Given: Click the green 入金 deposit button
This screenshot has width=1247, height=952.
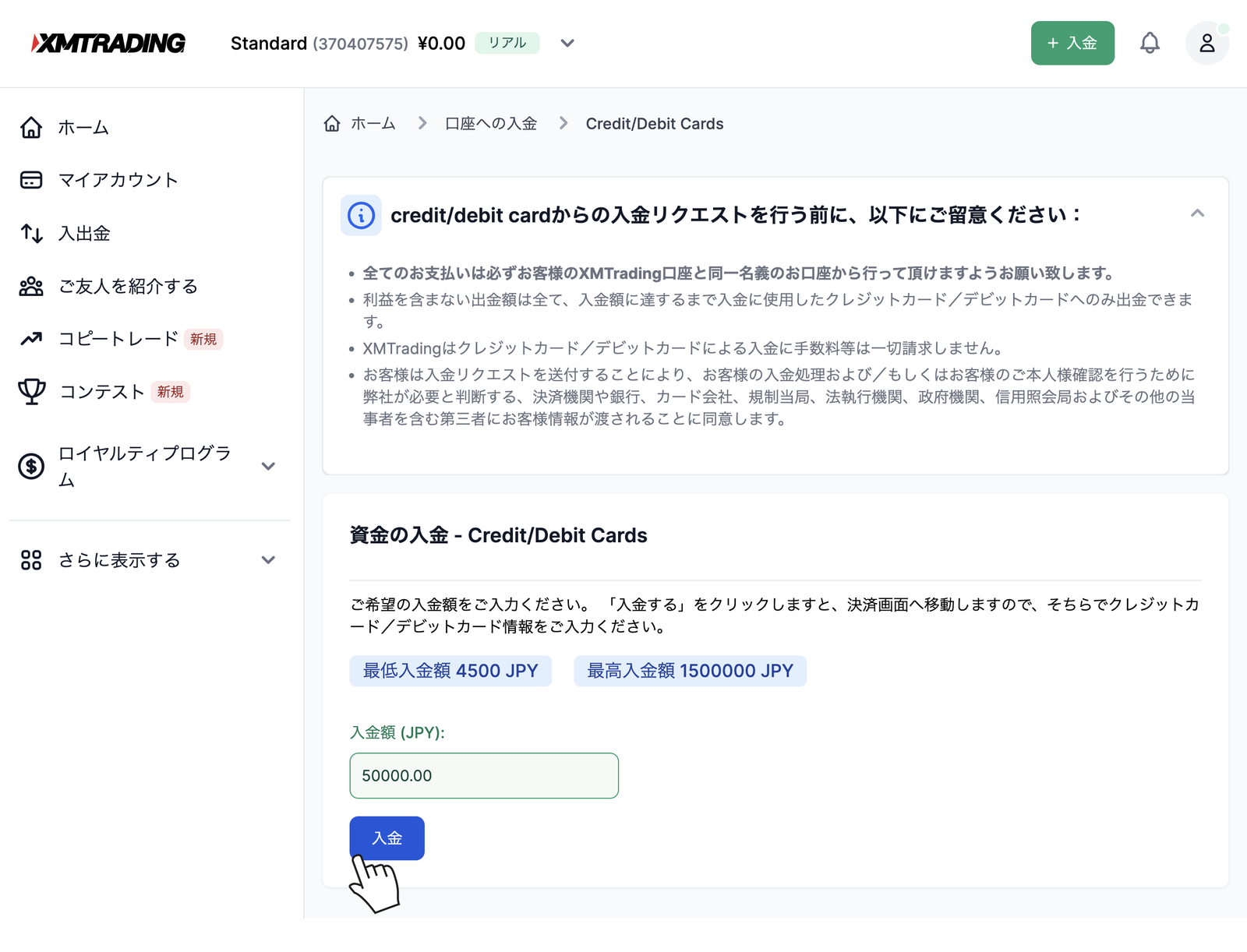Looking at the screenshot, I should 1072,43.
